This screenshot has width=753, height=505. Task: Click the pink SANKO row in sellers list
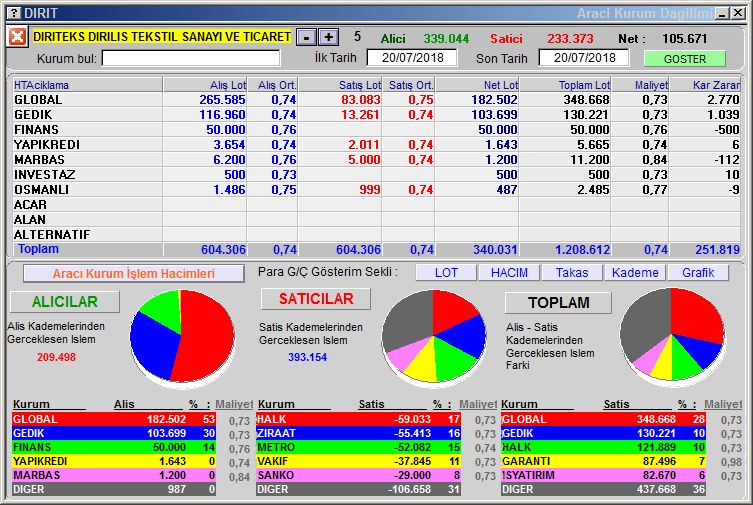(x=359, y=475)
